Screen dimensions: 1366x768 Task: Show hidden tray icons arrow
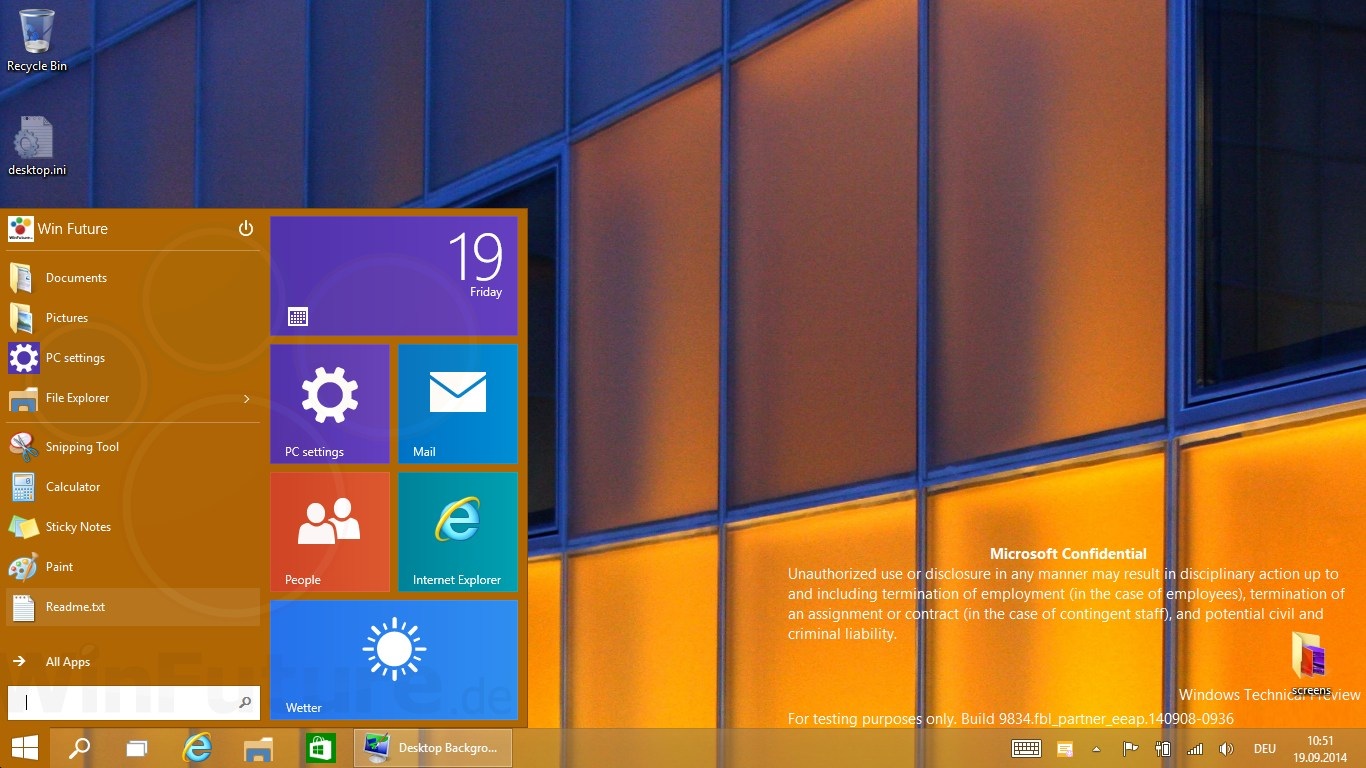(1097, 748)
